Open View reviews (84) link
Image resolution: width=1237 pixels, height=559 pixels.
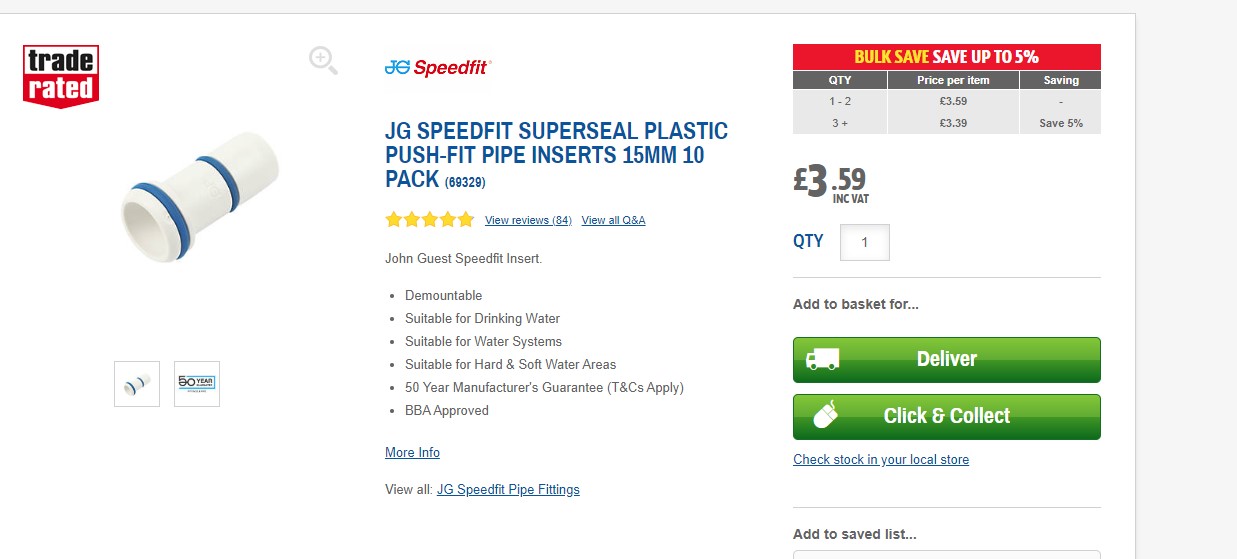[x=528, y=220]
